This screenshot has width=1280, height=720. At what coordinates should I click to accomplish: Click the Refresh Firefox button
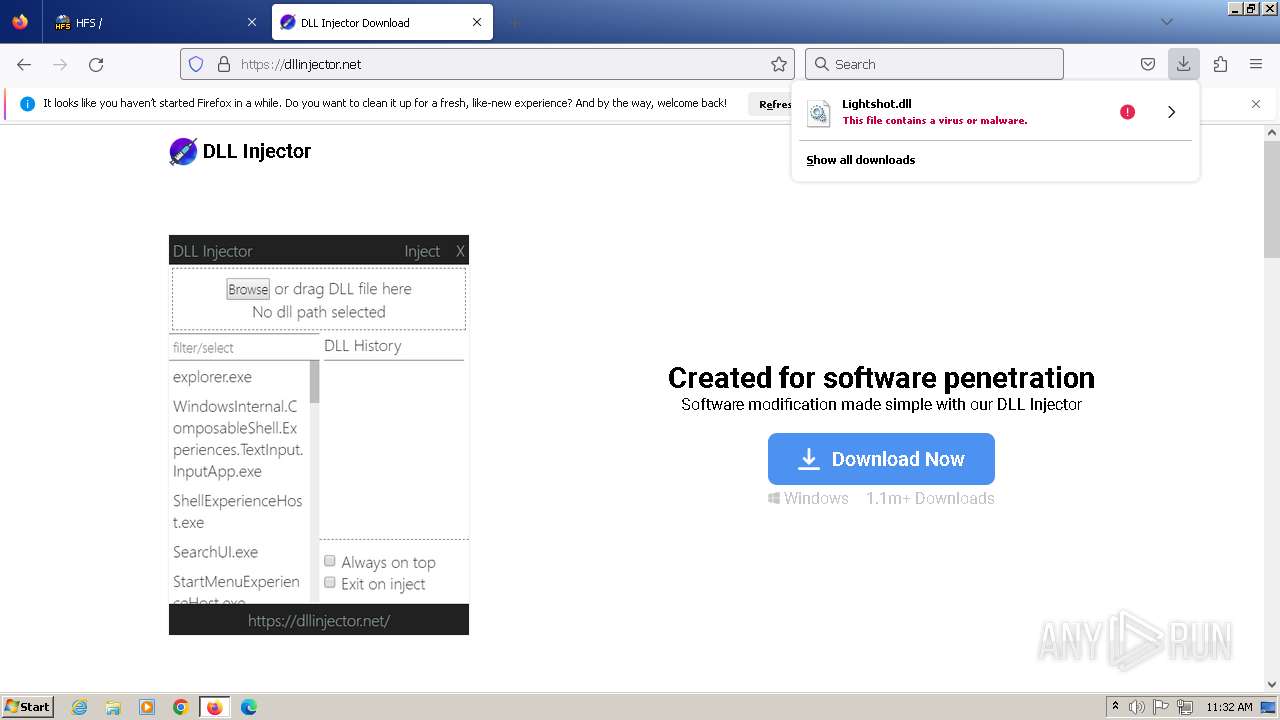(770, 104)
